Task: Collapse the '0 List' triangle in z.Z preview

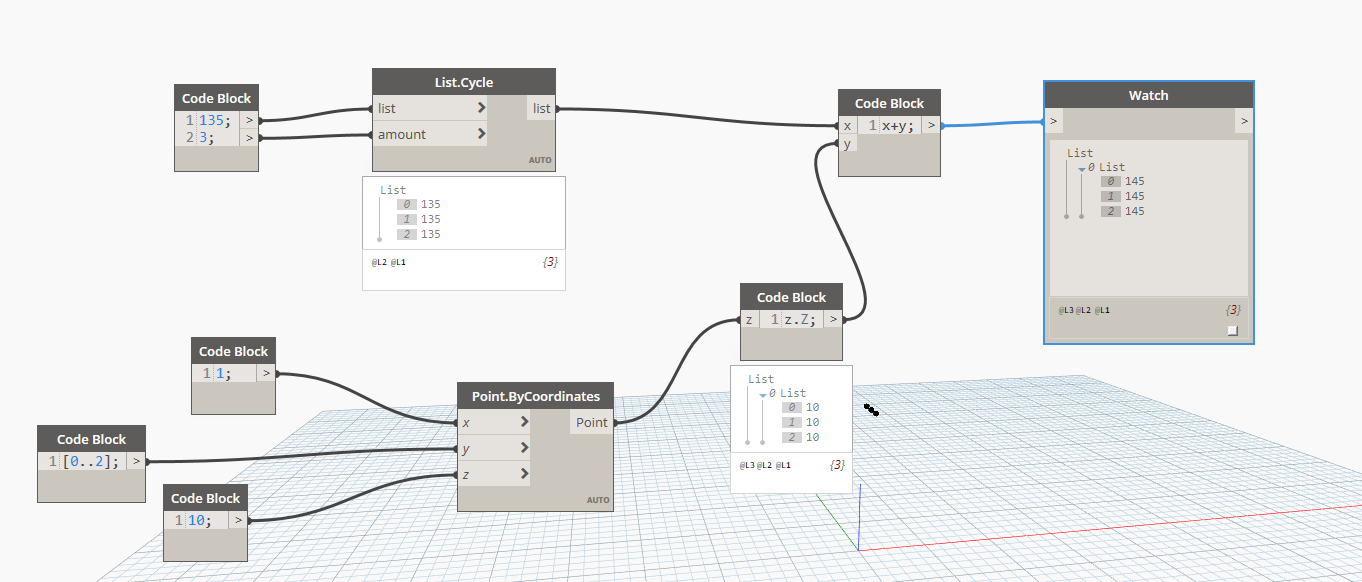Action: [x=762, y=394]
